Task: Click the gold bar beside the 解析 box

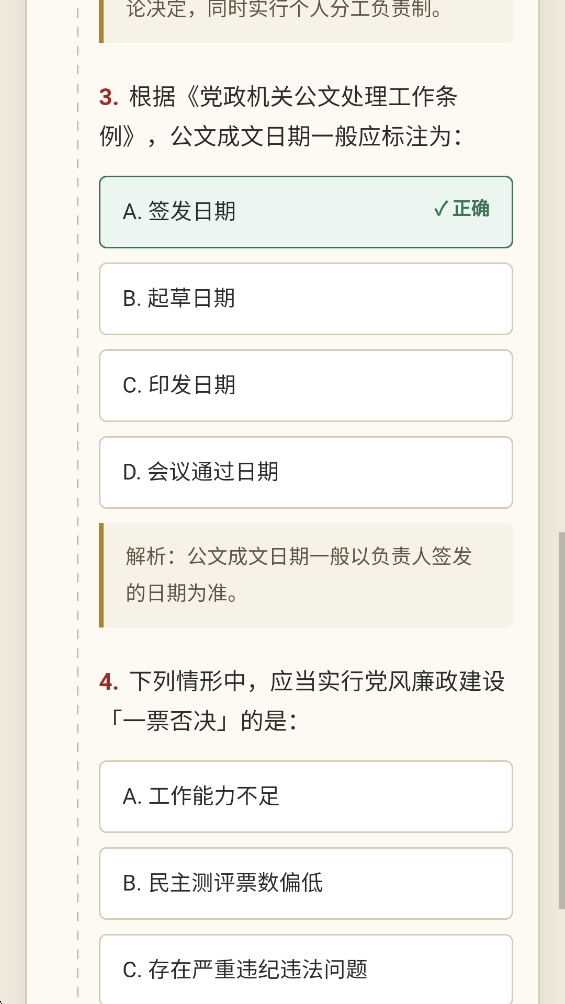Action: (x=101, y=575)
